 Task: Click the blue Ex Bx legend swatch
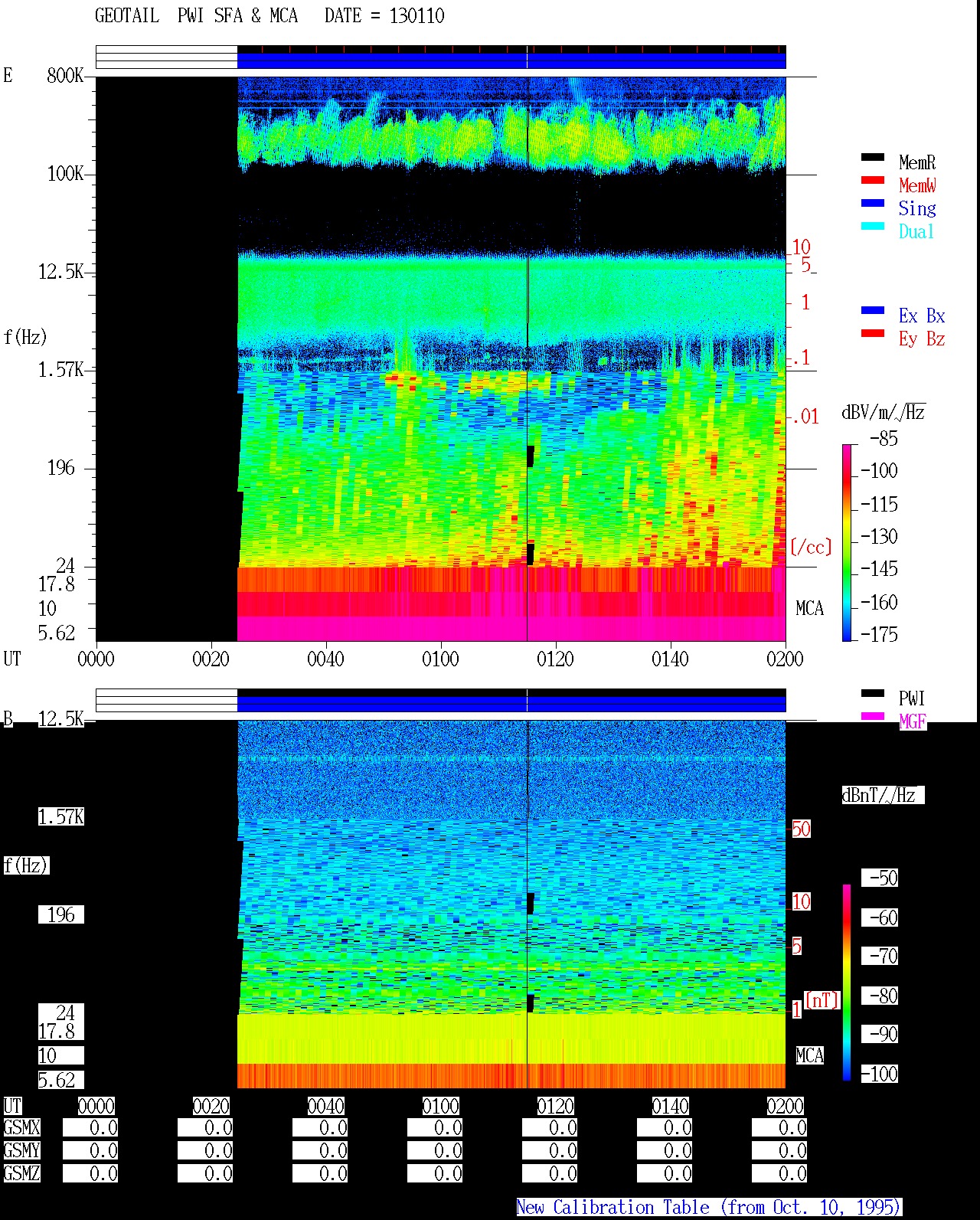873,310
